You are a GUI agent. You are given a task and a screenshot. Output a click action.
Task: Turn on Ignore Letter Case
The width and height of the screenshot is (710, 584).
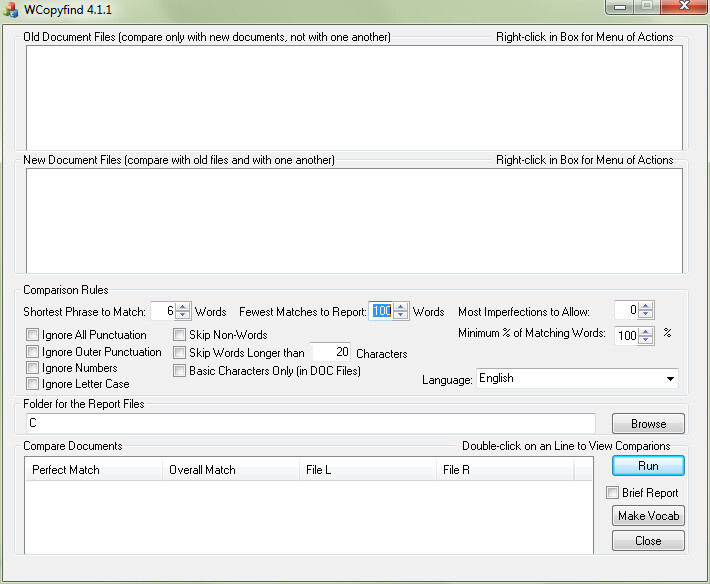point(33,384)
